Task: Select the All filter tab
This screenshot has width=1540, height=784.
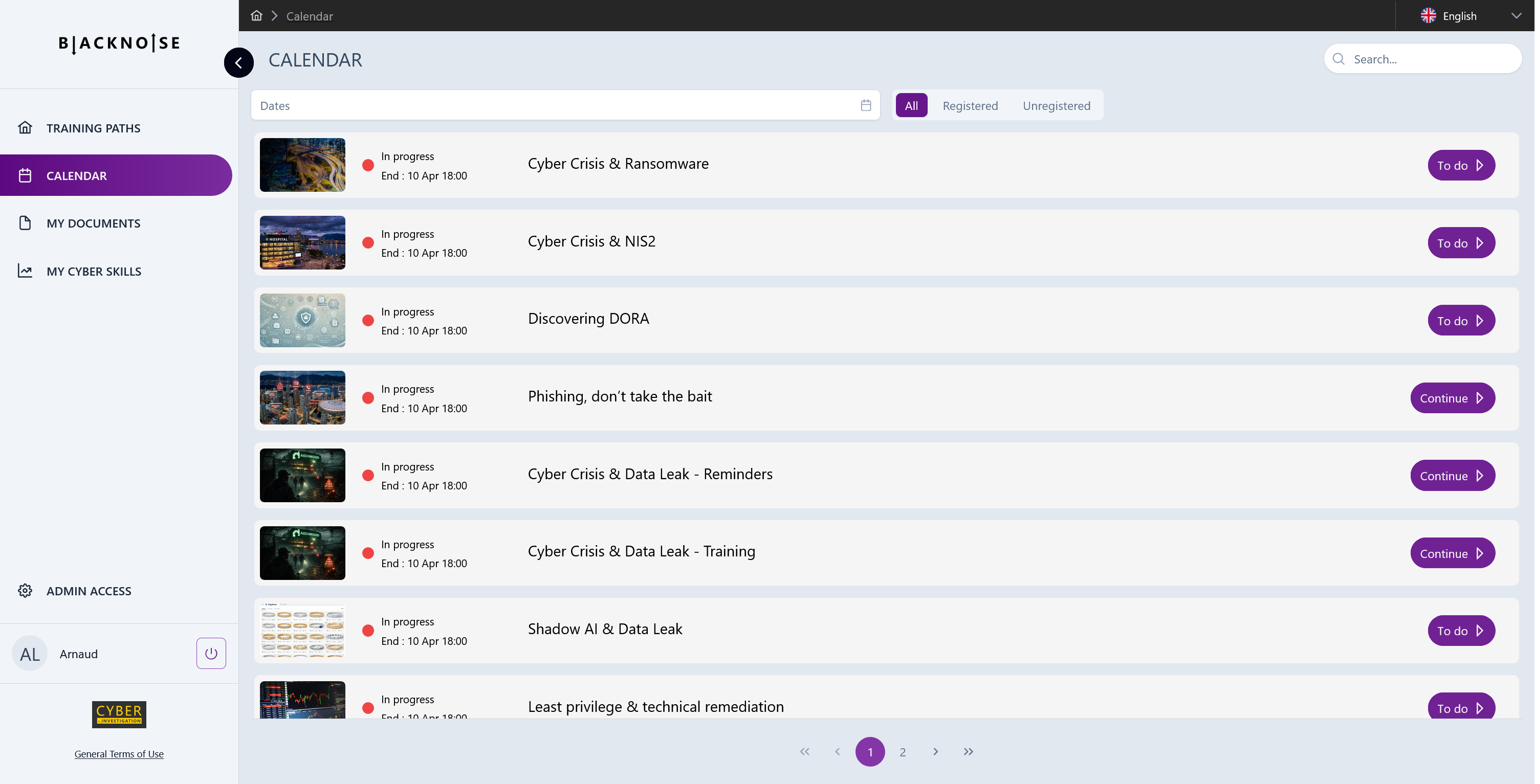Action: (x=911, y=105)
